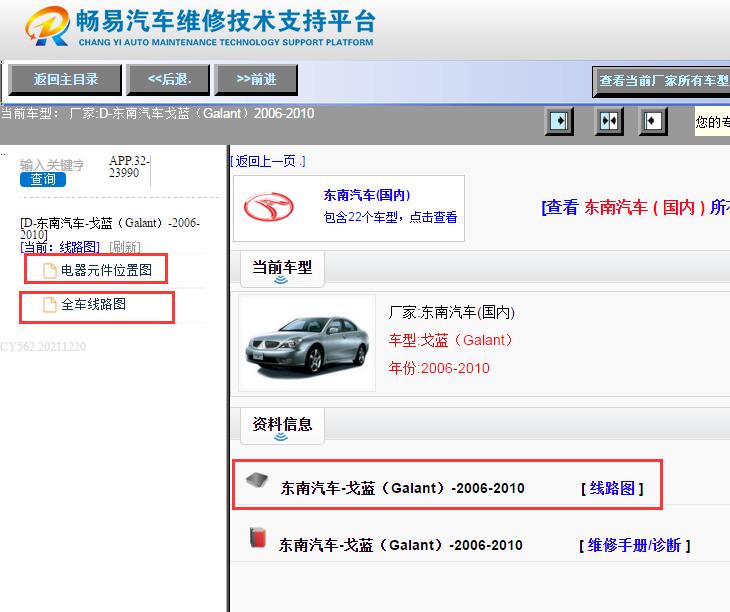Click the keyword search input field
The image size is (730, 612).
(52, 165)
